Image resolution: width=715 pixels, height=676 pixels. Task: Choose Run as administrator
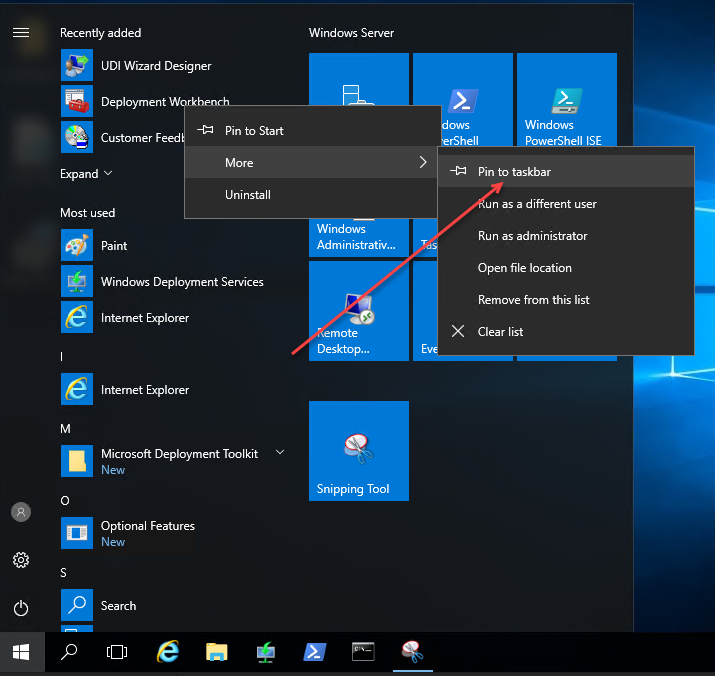(532, 236)
